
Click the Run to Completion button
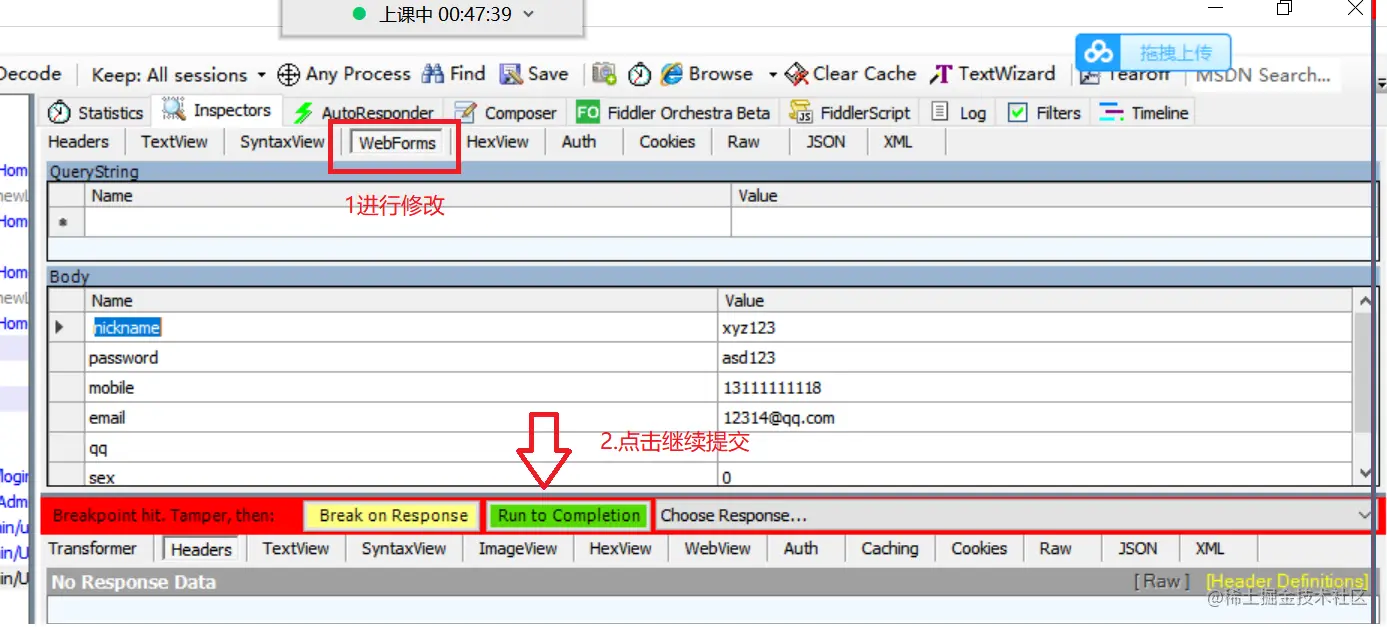pos(569,515)
